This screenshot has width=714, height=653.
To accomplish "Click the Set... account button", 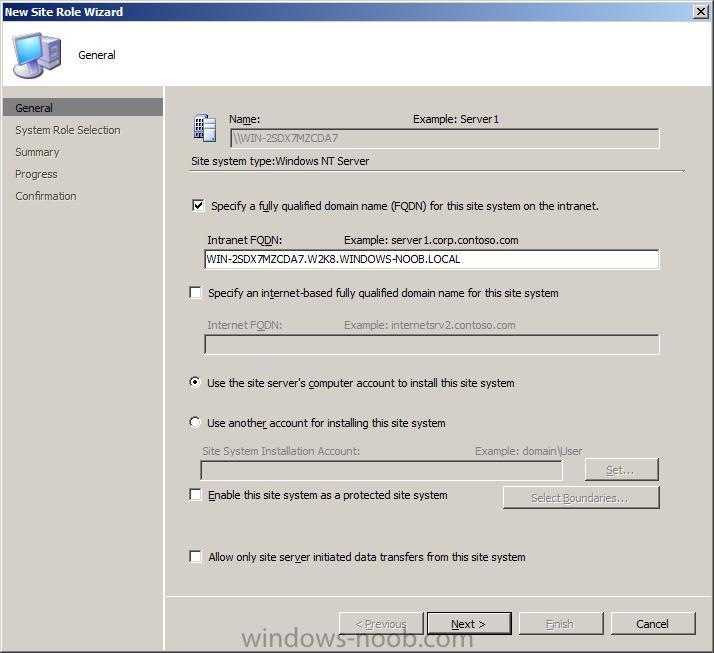I will [622, 469].
